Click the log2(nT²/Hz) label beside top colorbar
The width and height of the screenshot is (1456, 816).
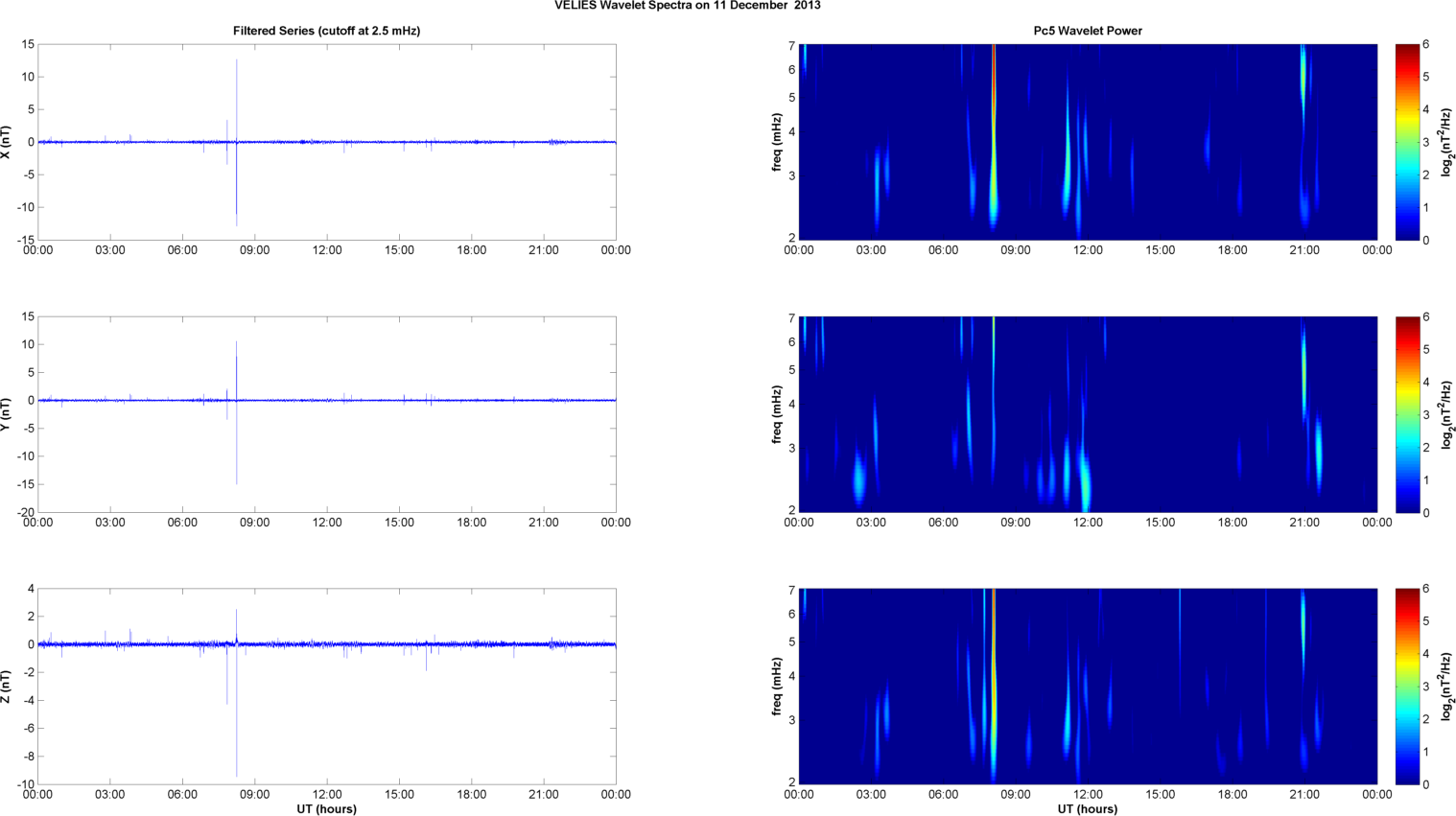[1449, 142]
